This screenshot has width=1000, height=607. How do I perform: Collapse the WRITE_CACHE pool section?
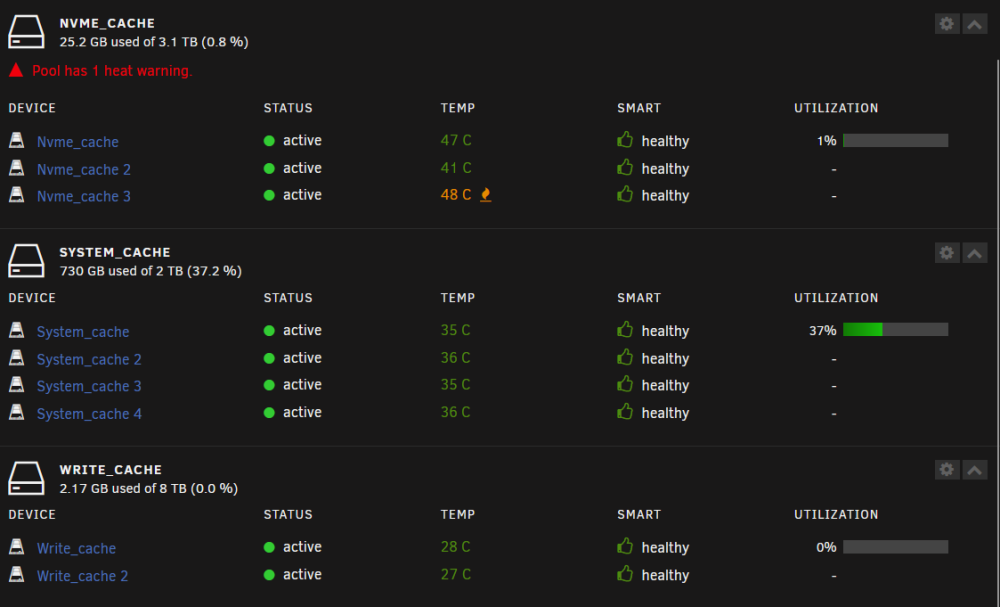click(974, 470)
